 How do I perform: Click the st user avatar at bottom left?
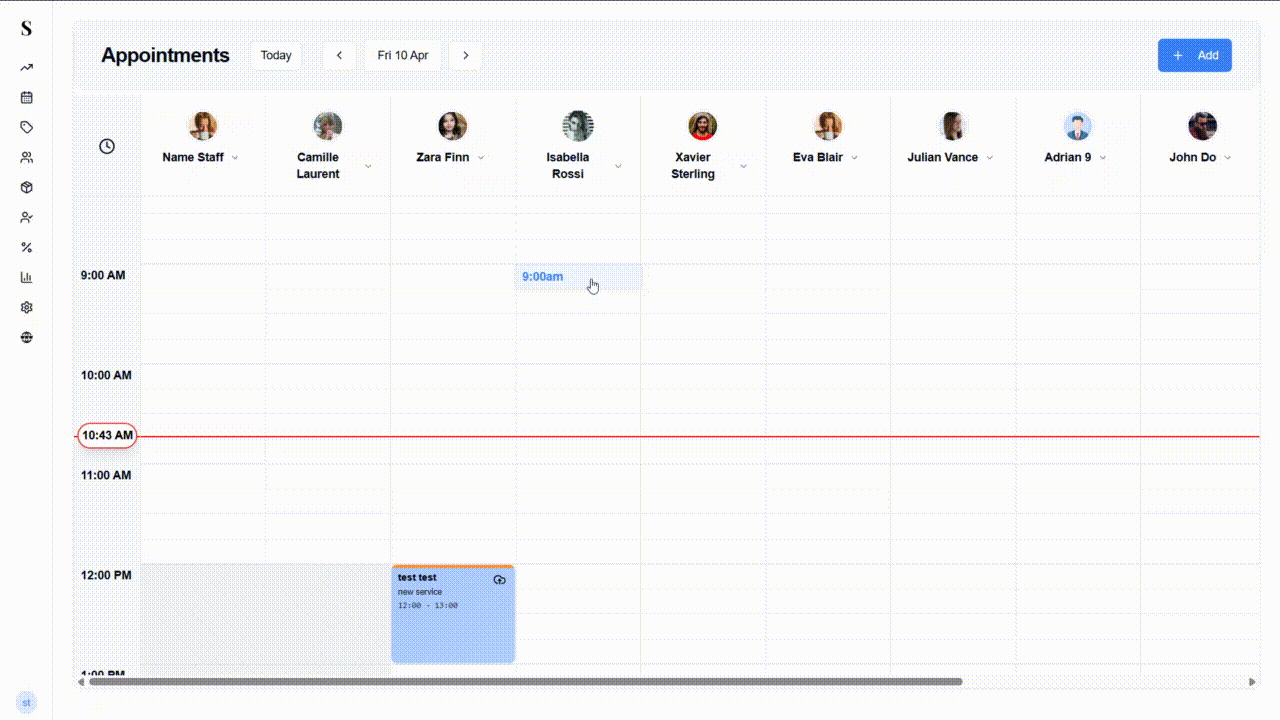pyautogui.click(x=25, y=702)
